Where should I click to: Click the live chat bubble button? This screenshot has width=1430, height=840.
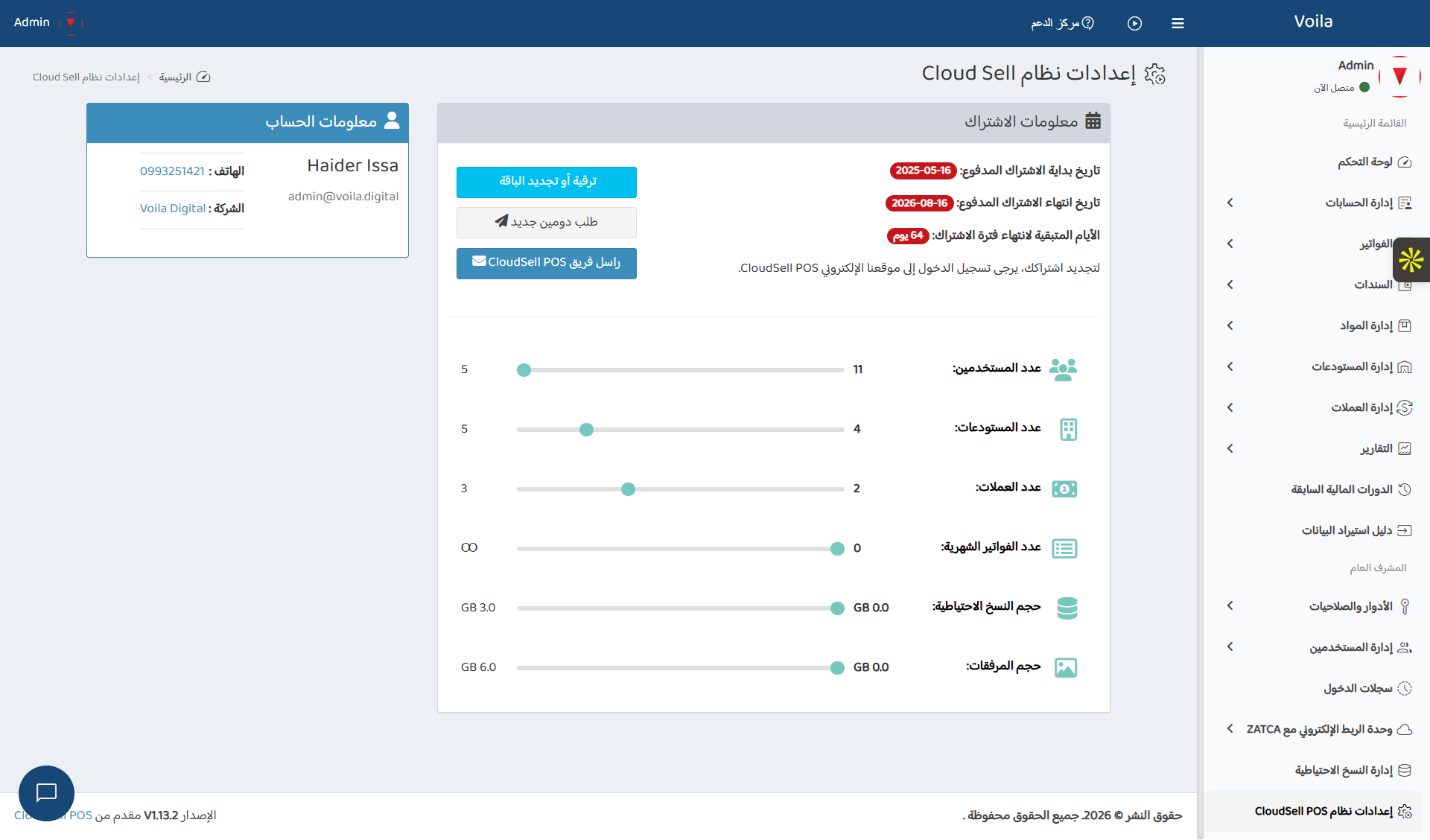(46, 793)
